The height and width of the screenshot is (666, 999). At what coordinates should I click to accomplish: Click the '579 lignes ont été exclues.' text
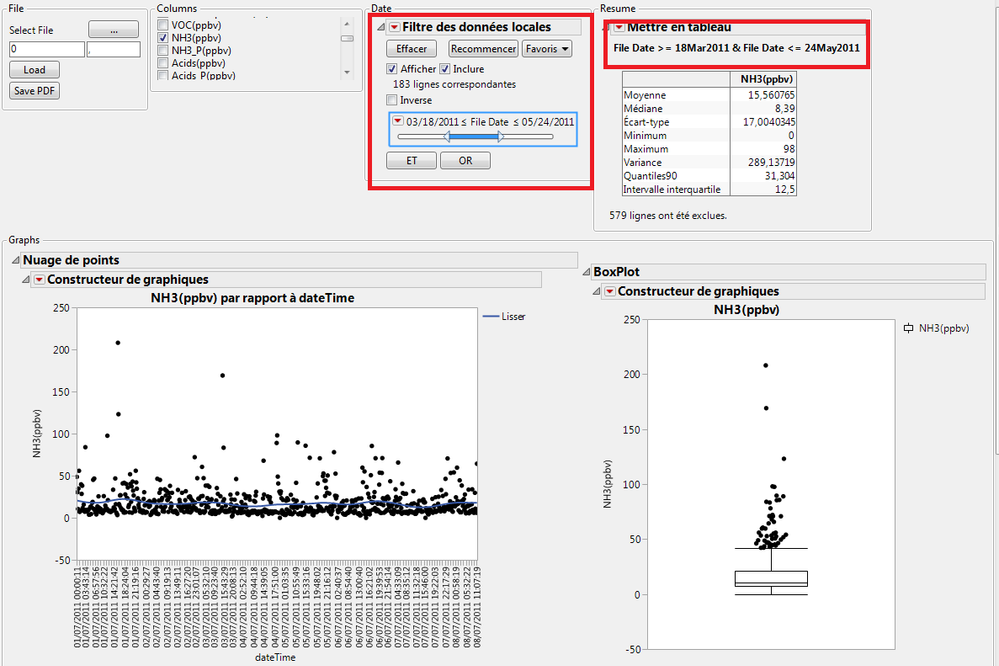(x=668, y=215)
